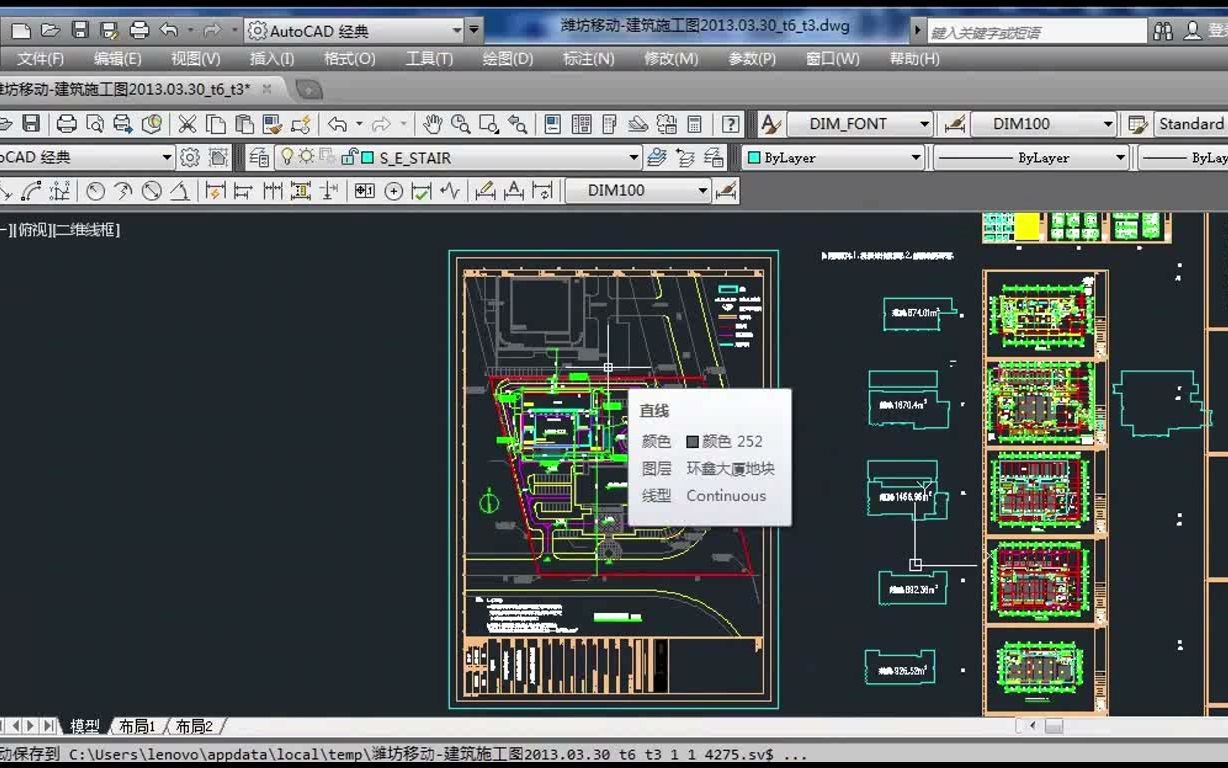This screenshot has width=1228, height=768.
Task: Toggle the layer on/off lightbulb icon
Action: 287,157
